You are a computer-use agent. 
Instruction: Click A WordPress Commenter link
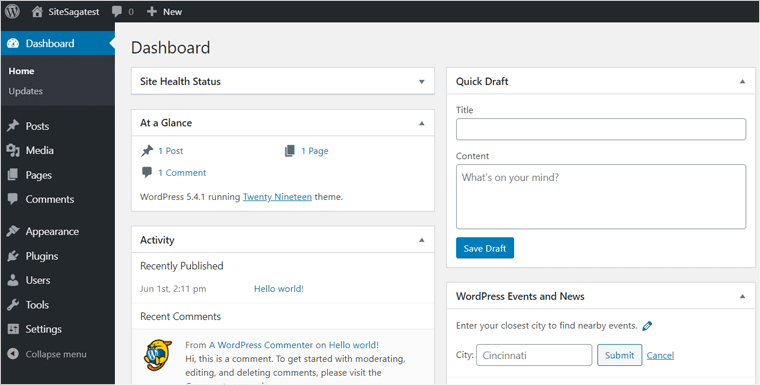pyautogui.click(x=261, y=345)
